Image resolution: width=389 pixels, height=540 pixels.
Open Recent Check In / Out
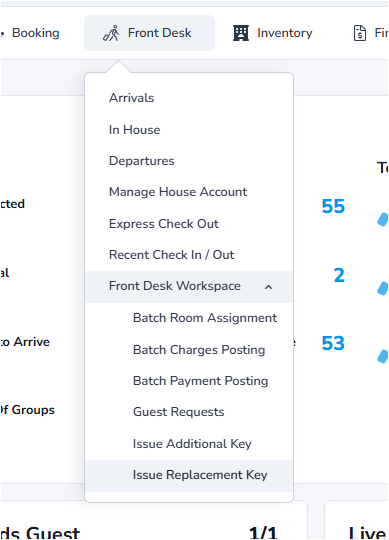point(171,255)
